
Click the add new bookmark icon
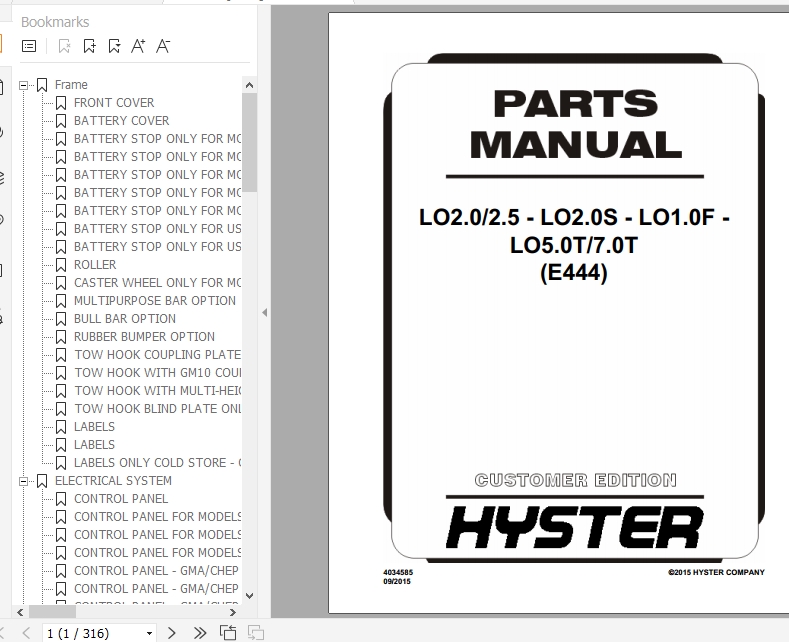[x=90, y=46]
